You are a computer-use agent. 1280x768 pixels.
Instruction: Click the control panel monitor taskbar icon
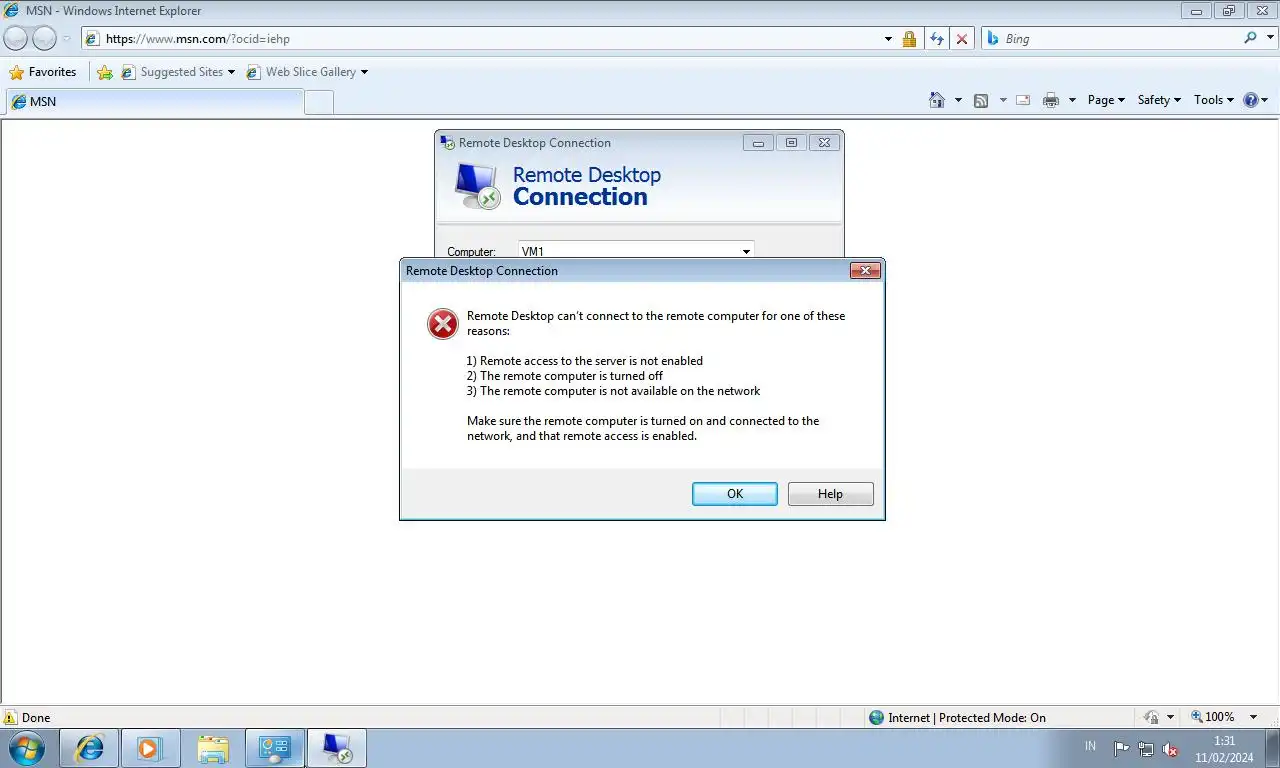tap(274, 748)
